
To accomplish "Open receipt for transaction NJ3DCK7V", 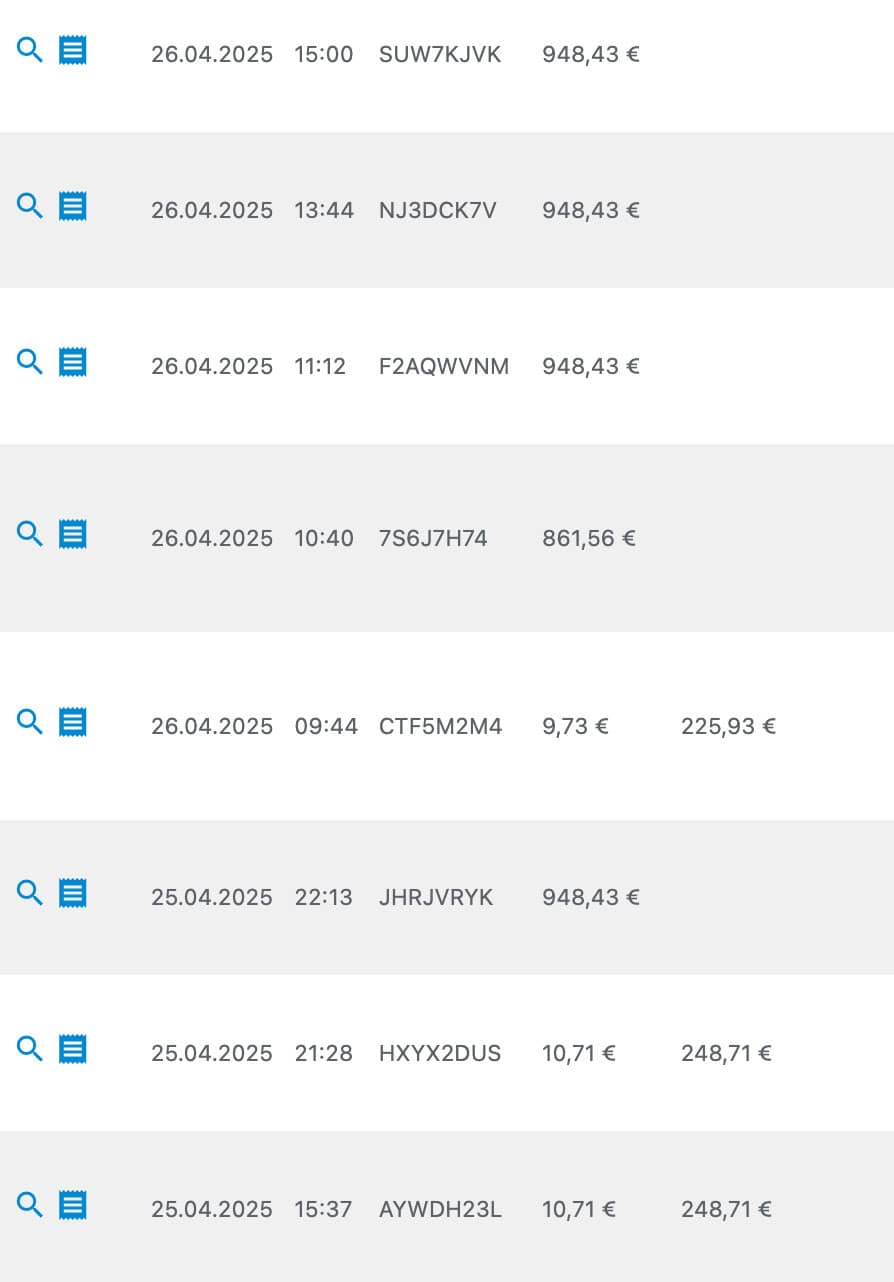I will point(72,206).
